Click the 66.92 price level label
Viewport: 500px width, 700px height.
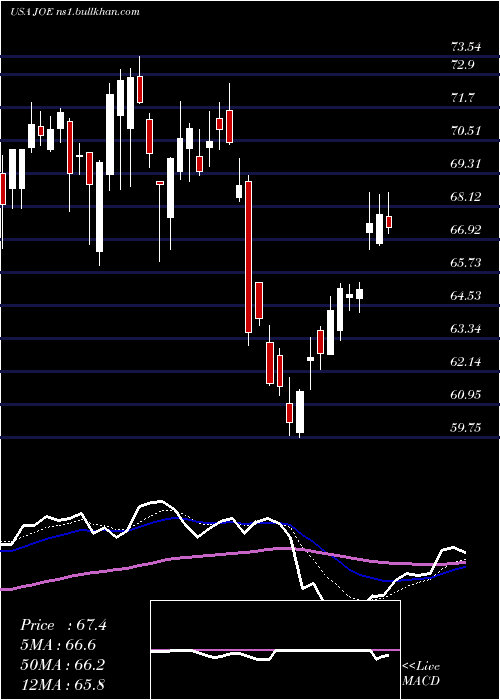[x=466, y=230]
